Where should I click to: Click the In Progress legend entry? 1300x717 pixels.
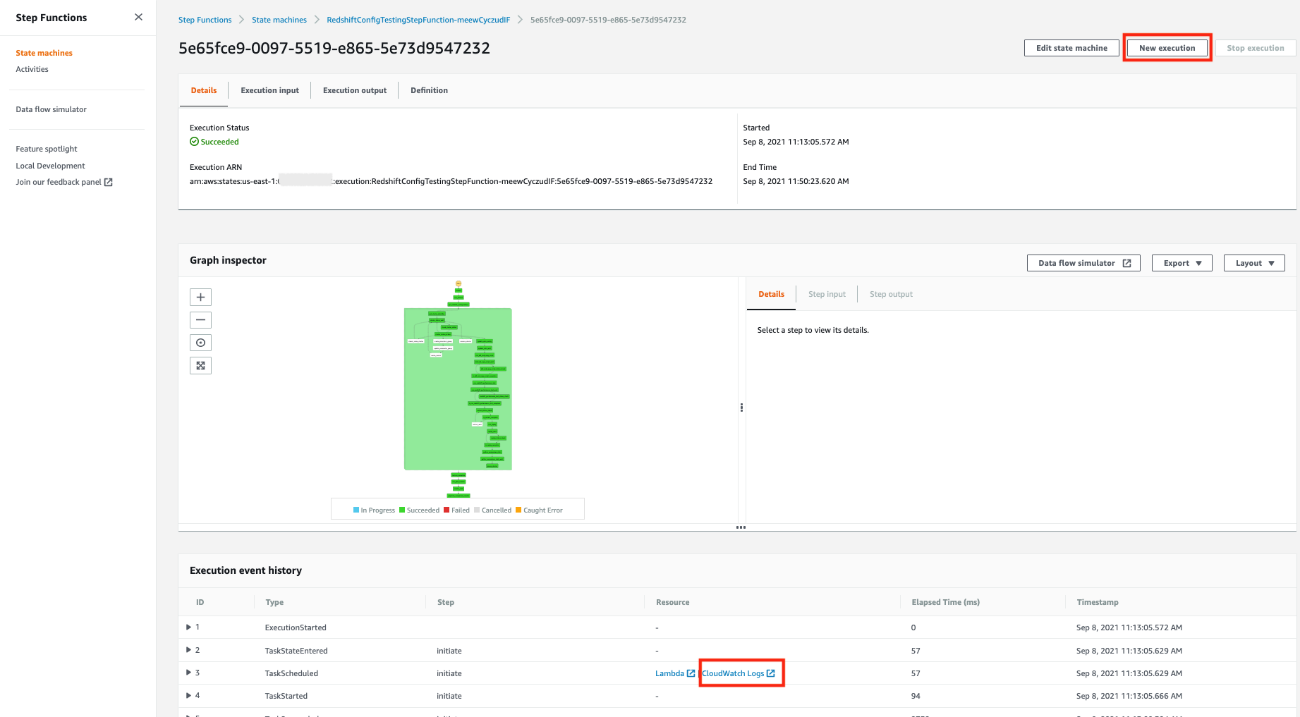[x=374, y=510]
